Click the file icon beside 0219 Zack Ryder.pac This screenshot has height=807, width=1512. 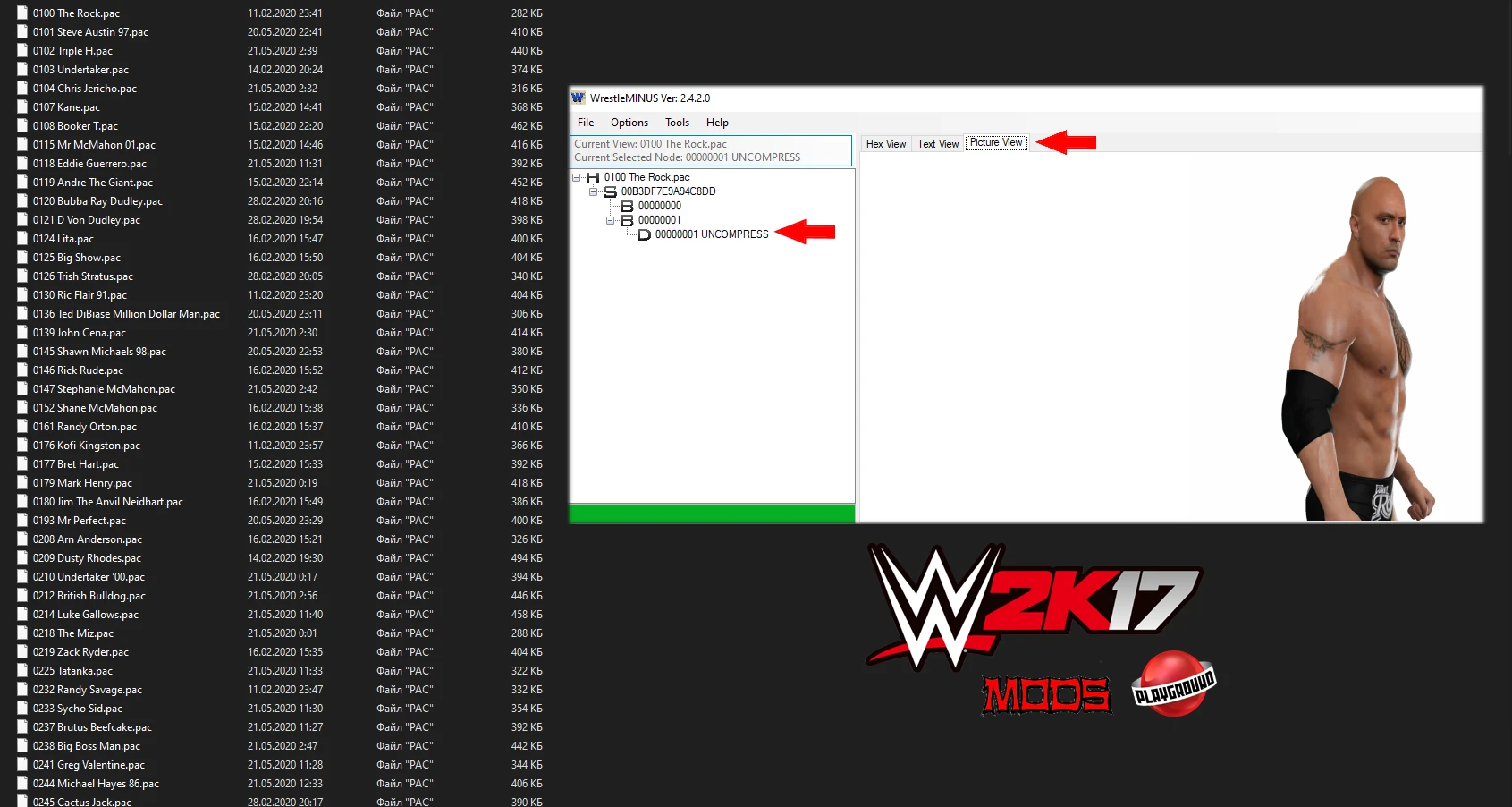(21, 651)
